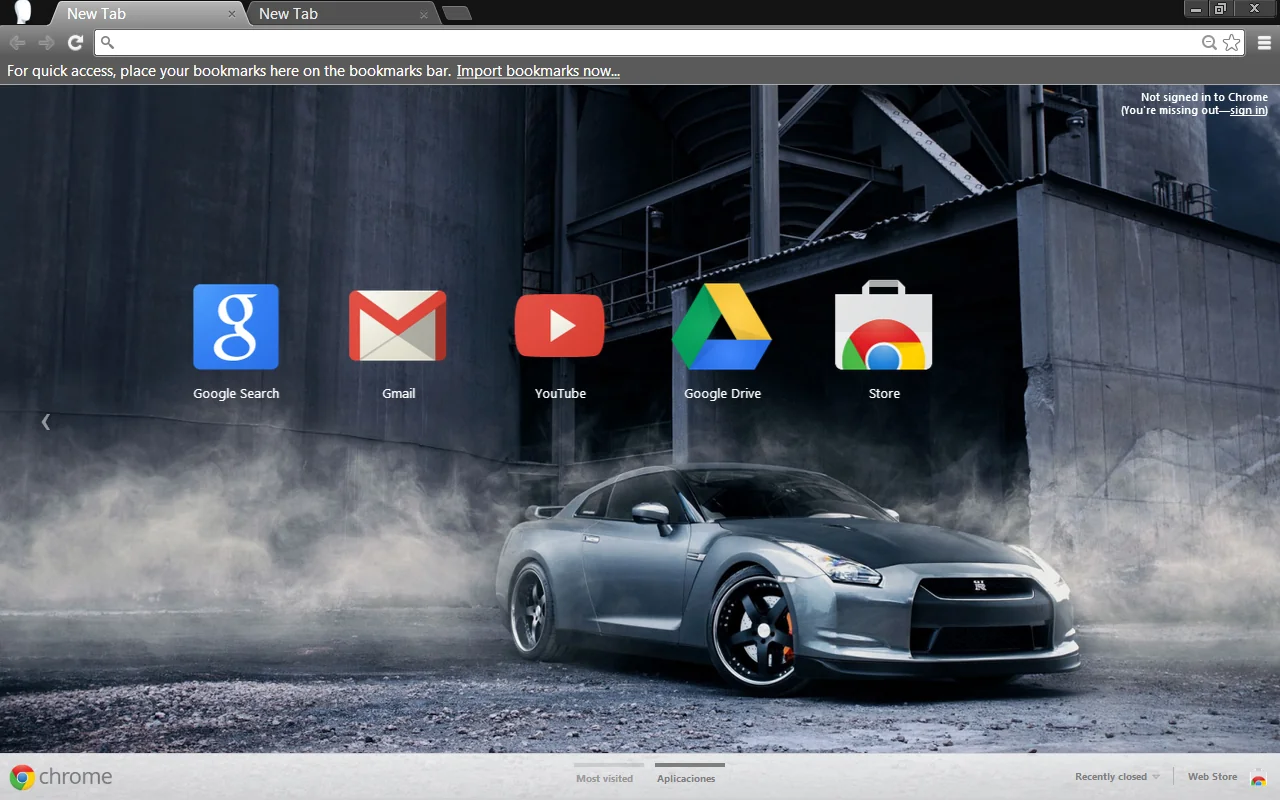Screen dimensions: 1280x800
Task: Click Import bookmarks now link
Action: (538, 71)
